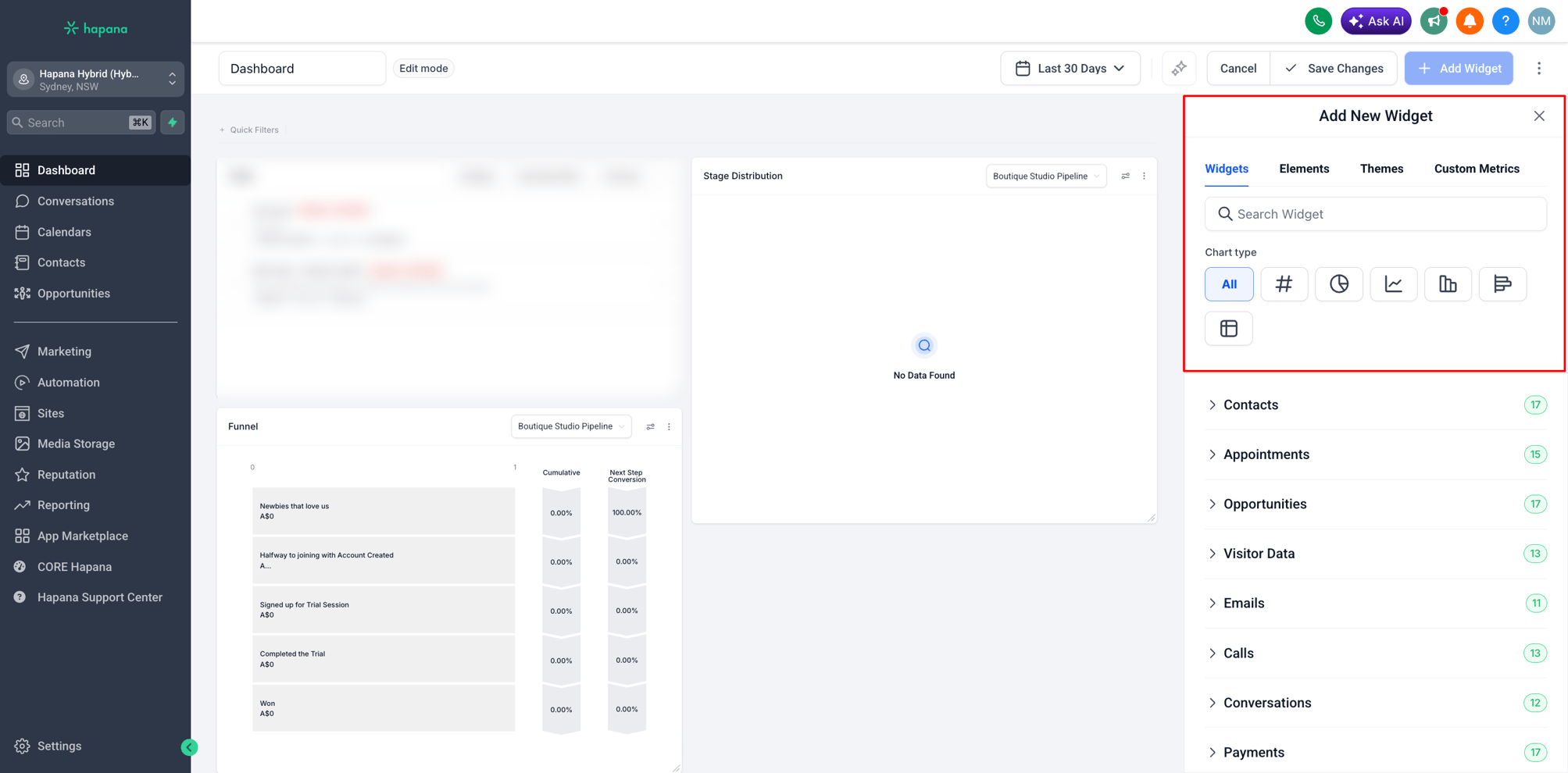Focus the Search Widget input field
1568x773 pixels.
point(1376,214)
